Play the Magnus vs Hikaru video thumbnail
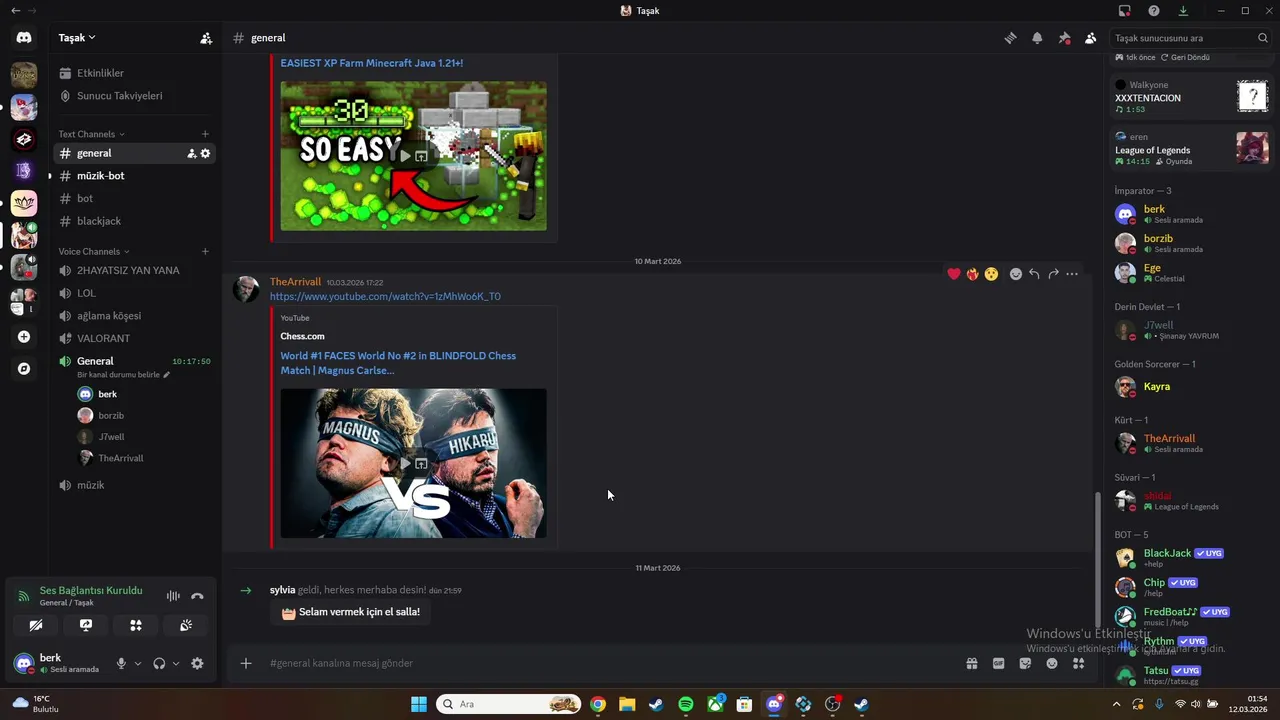The image size is (1280, 720). [413, 463]
